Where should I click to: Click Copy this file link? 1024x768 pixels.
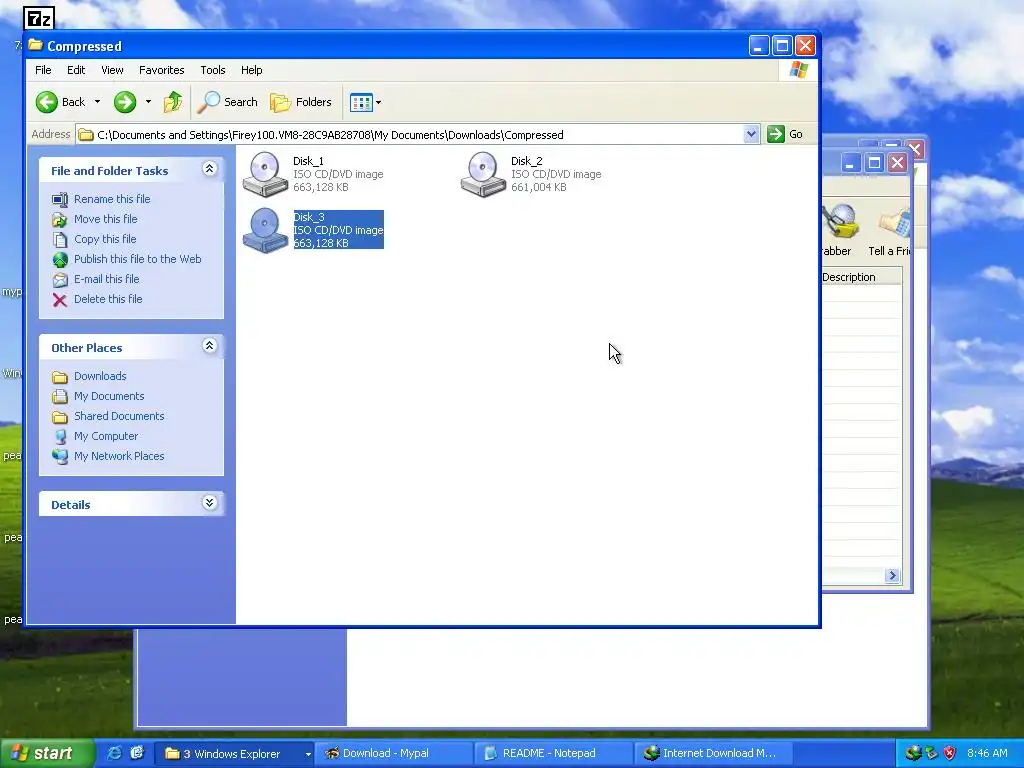pos(104,239)
